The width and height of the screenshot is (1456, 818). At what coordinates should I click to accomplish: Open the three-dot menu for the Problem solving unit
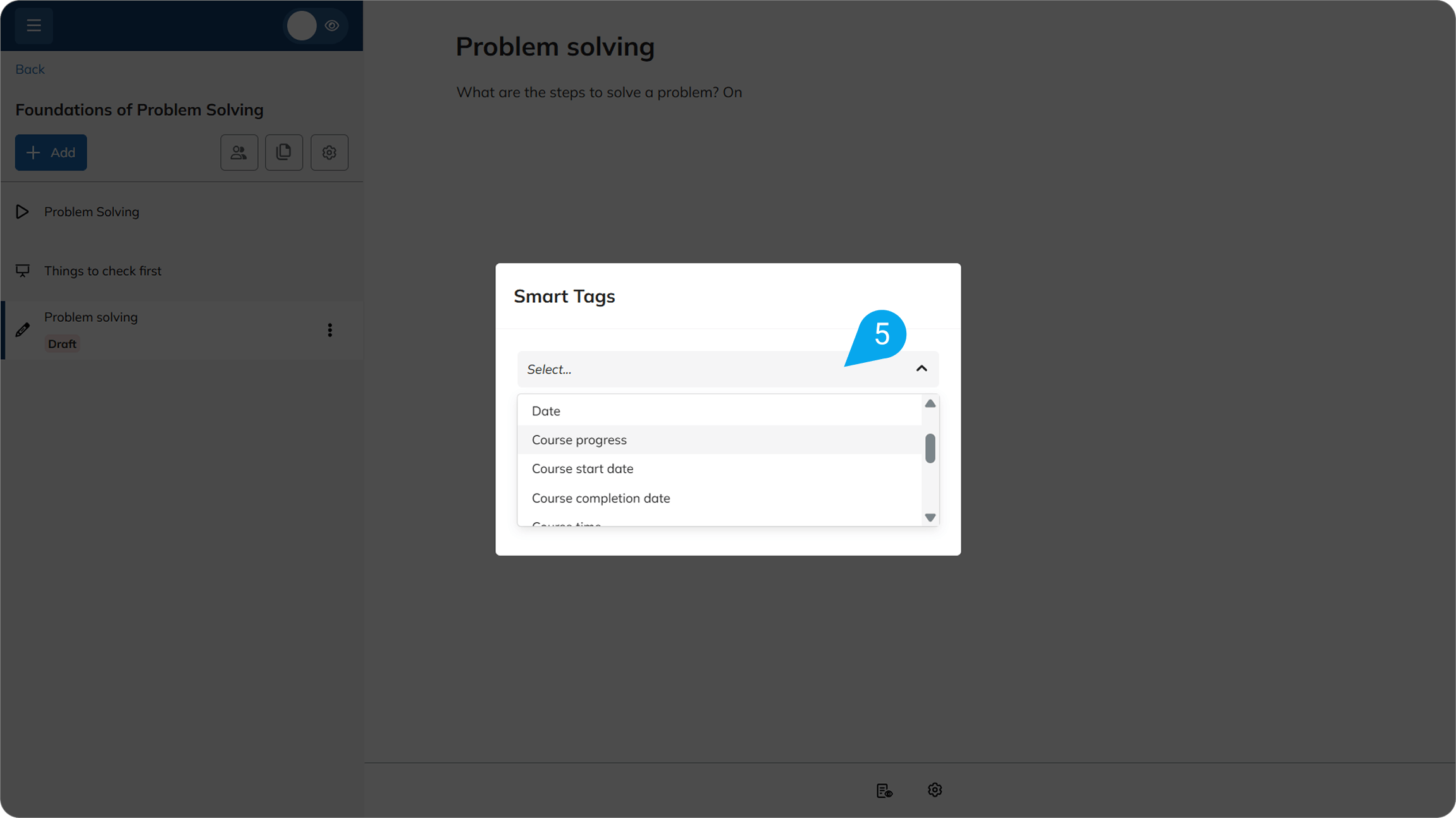(330, 330)
